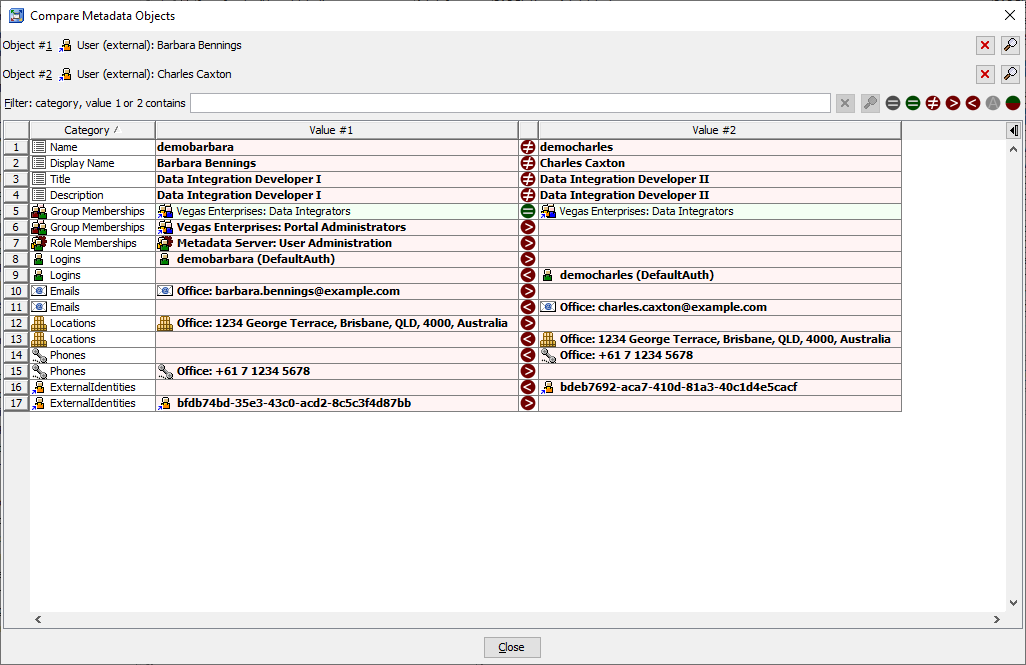
Task: Click the vertical scrollbar down arrow
Action: [x=1014, y=603]
